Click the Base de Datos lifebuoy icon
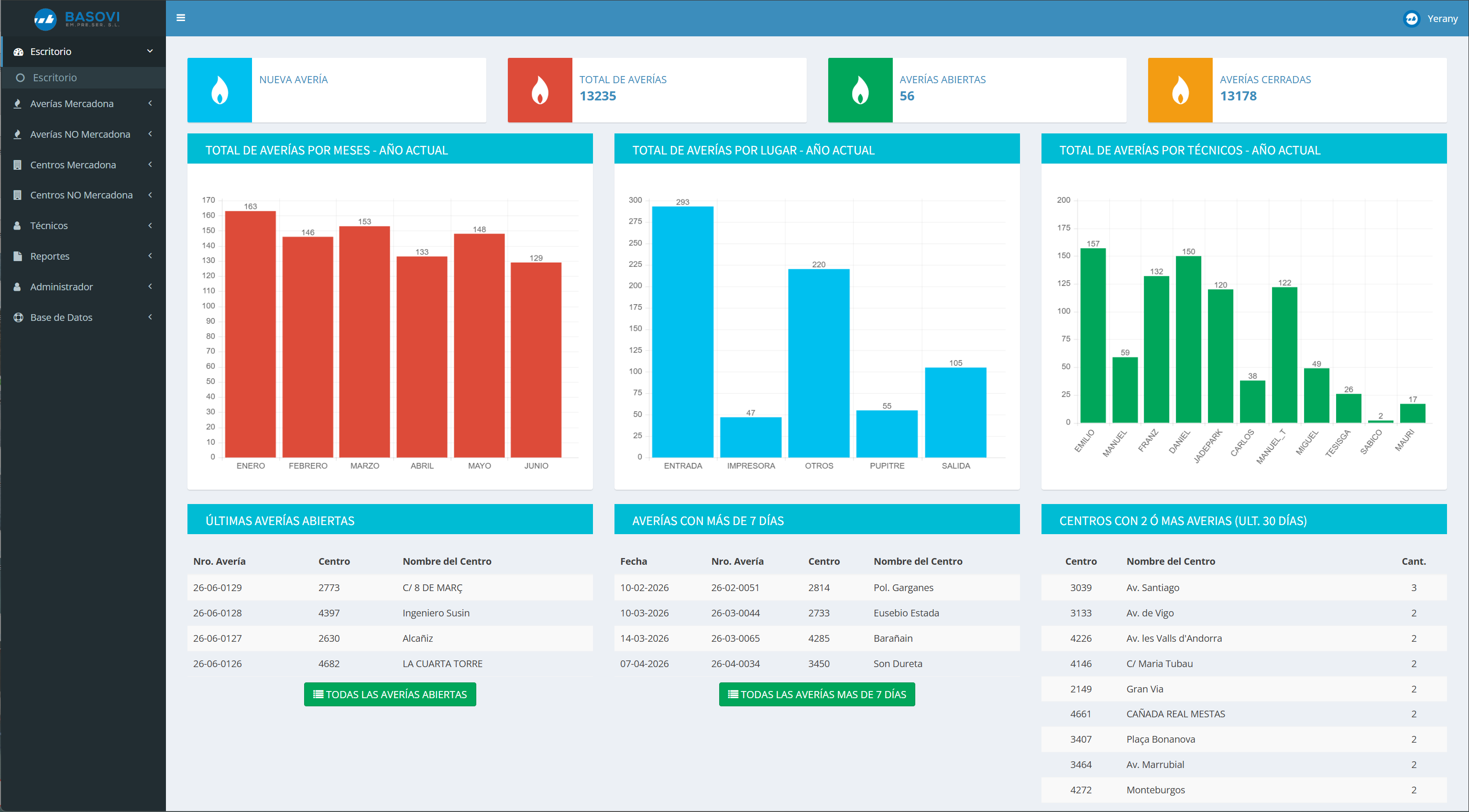Image resolution: width=1469 pixels, height=812 pixels. pos(18,318)
